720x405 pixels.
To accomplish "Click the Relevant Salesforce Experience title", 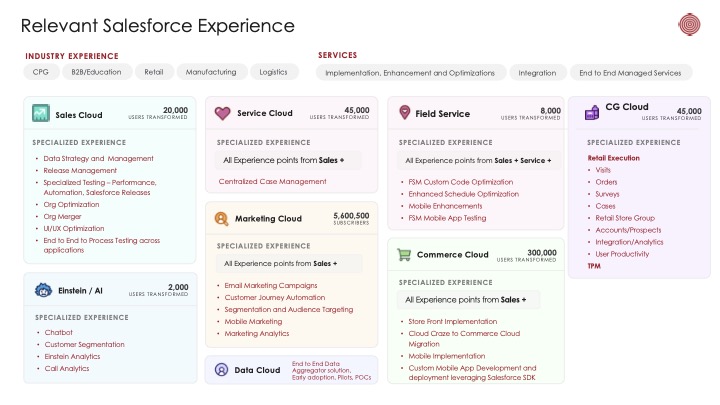I will 157,25.
